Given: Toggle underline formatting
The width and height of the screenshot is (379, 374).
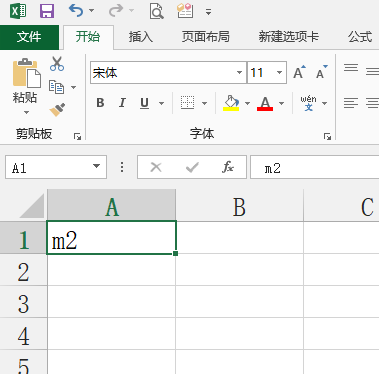Looking at the screenshot, I should click(144, 103).
